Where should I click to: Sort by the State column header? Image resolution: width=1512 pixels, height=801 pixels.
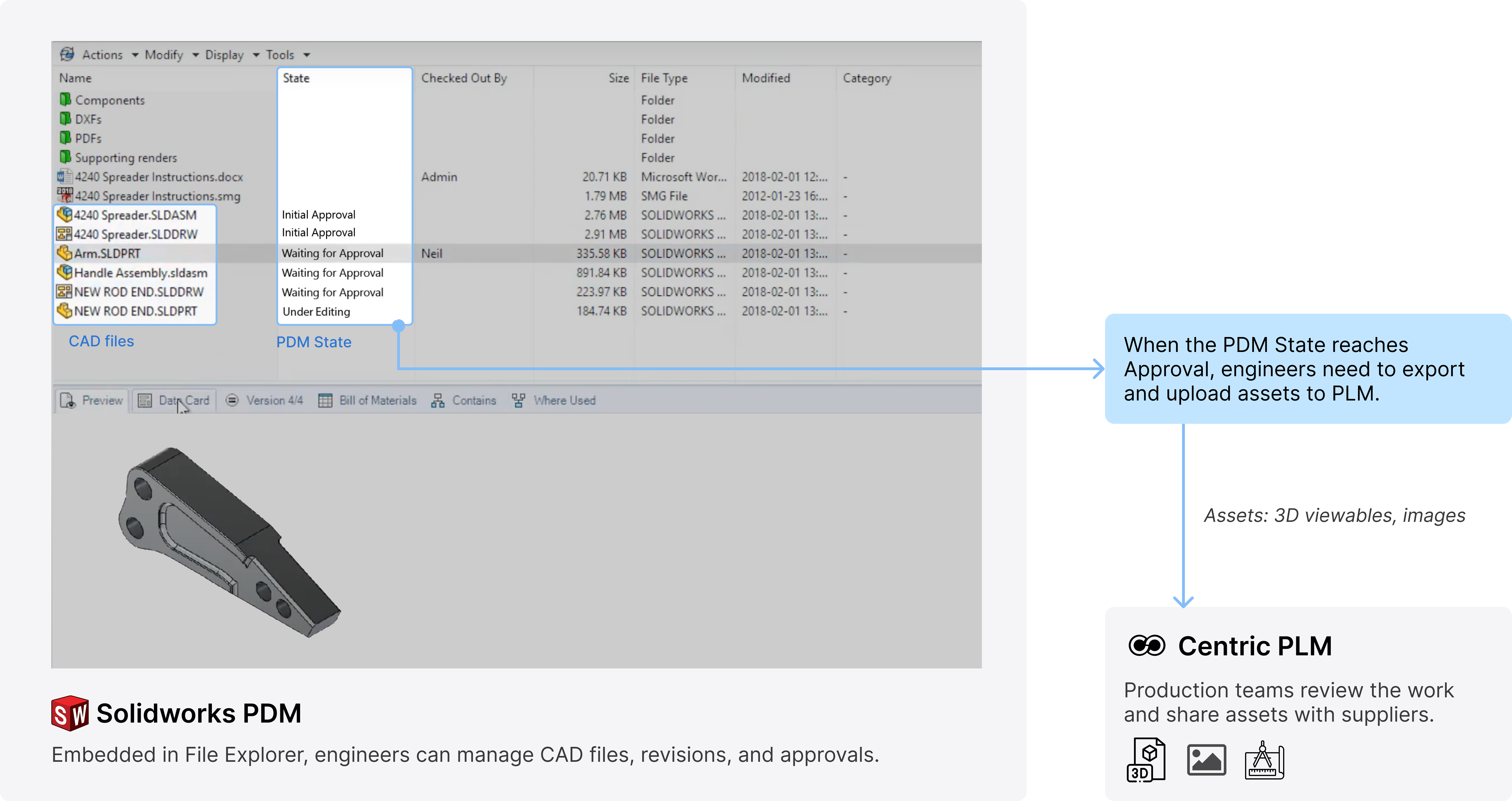coord(296,78)
